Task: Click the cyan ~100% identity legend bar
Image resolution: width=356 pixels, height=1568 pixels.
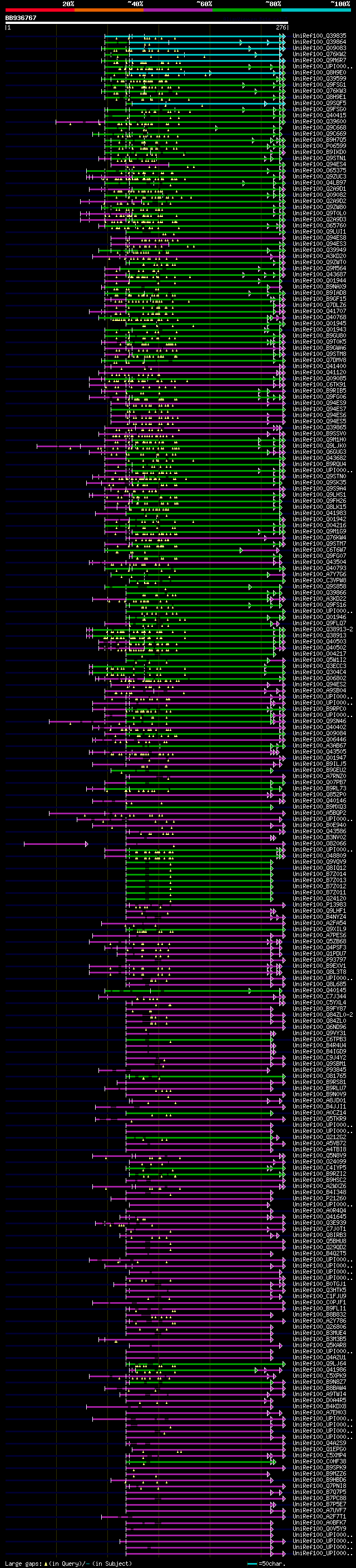Action: 316,10
